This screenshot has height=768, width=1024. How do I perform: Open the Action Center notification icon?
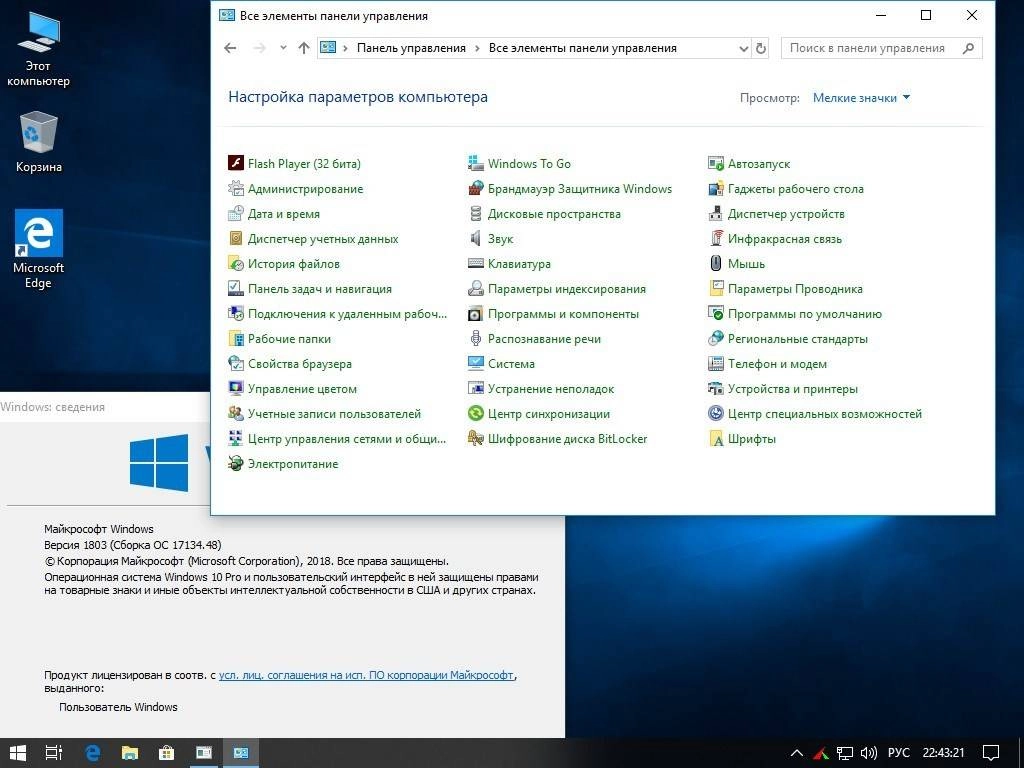pos(991,753)
